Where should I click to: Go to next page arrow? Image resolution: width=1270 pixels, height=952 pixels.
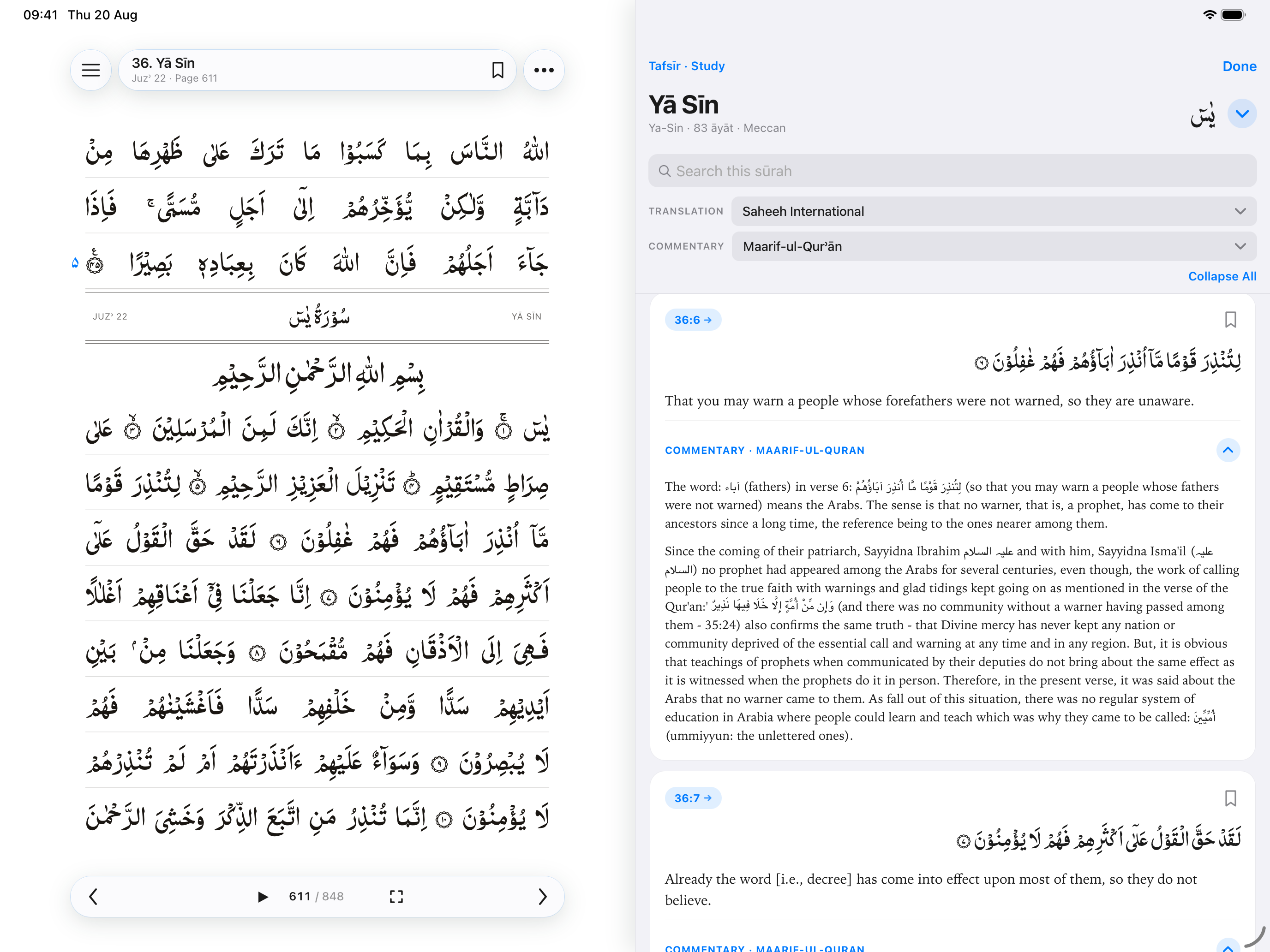coord(542,896)
